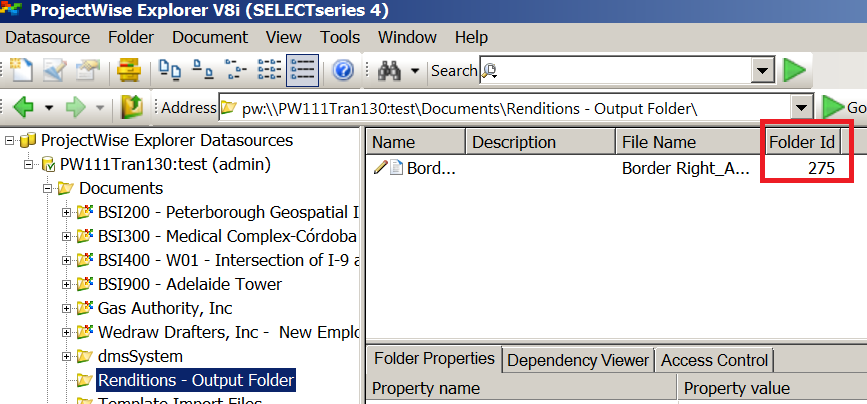Open the Address bar dropdown arrow

(801, 108)
